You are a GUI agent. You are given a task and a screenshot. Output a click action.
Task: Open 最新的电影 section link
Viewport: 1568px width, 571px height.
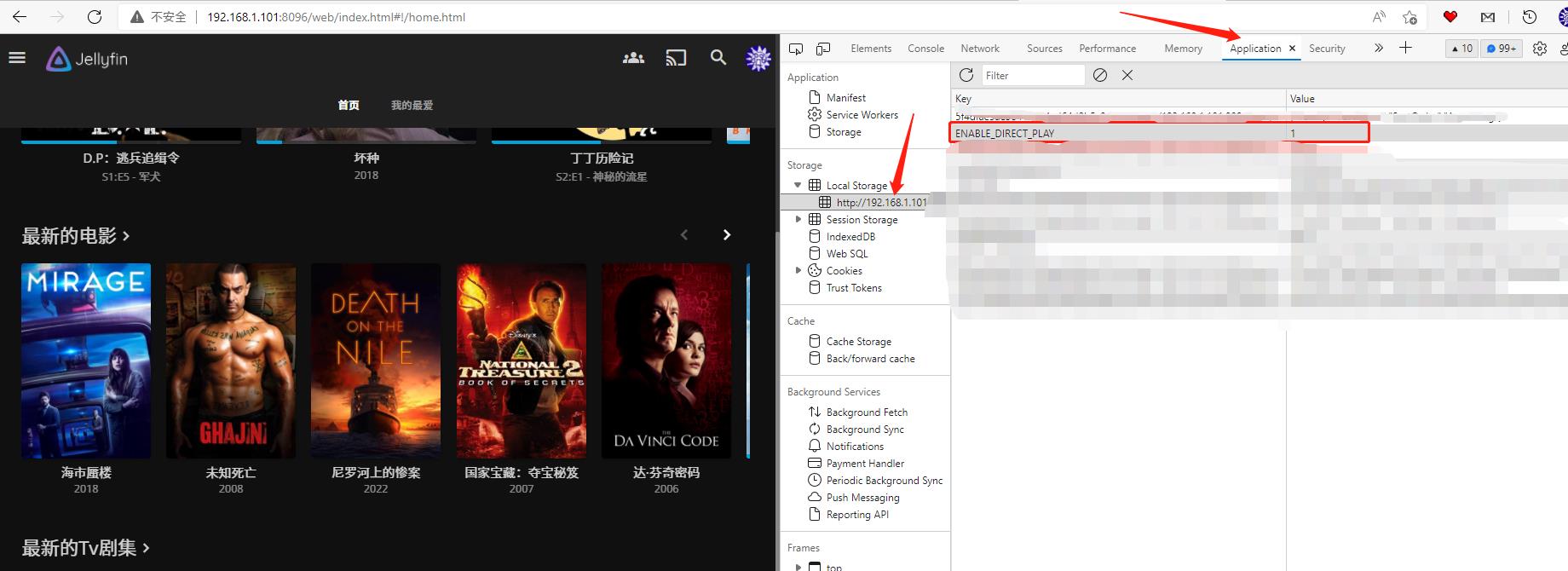76,235
